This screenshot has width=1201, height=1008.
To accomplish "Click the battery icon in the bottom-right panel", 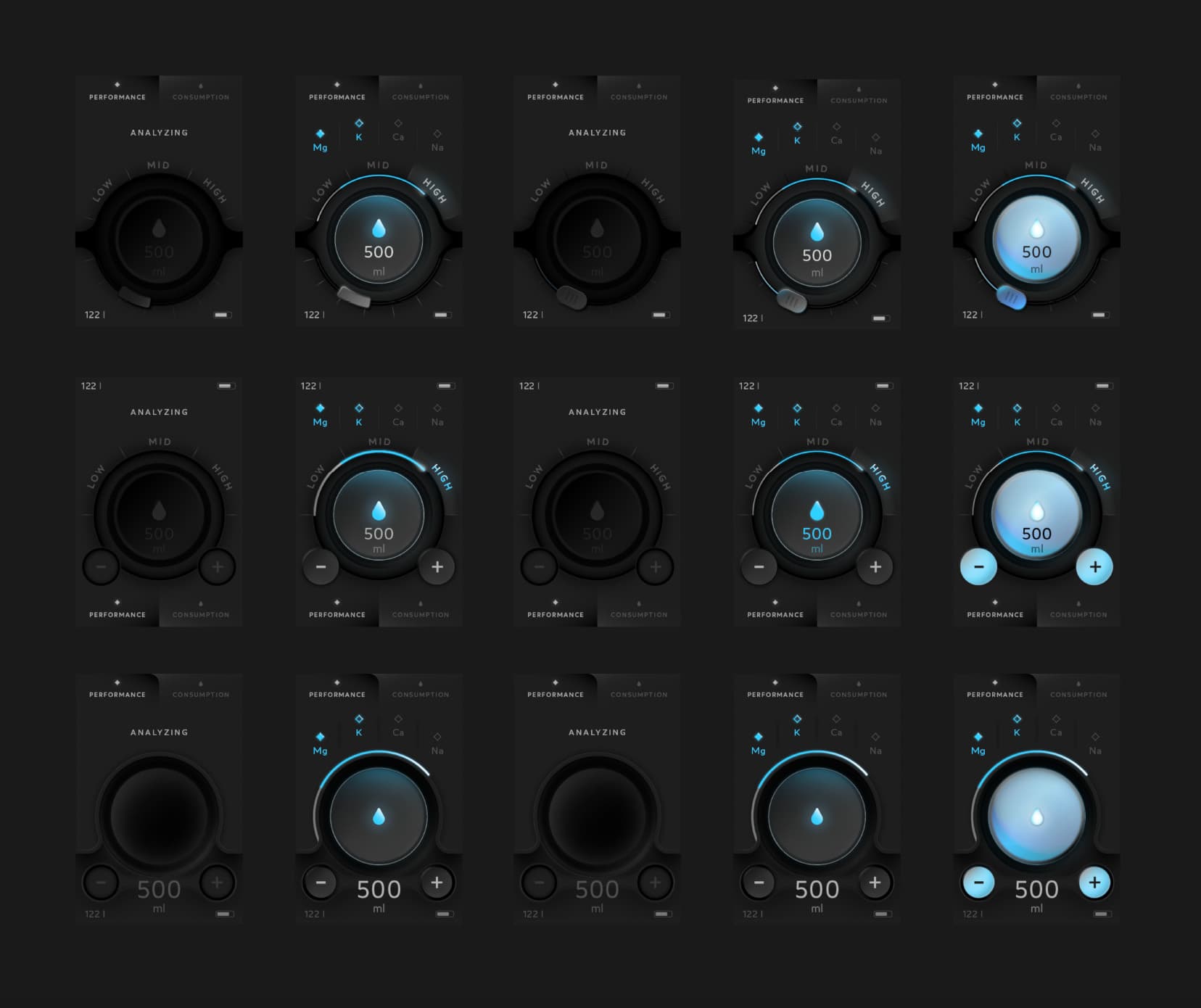I will coord(1102,914).
